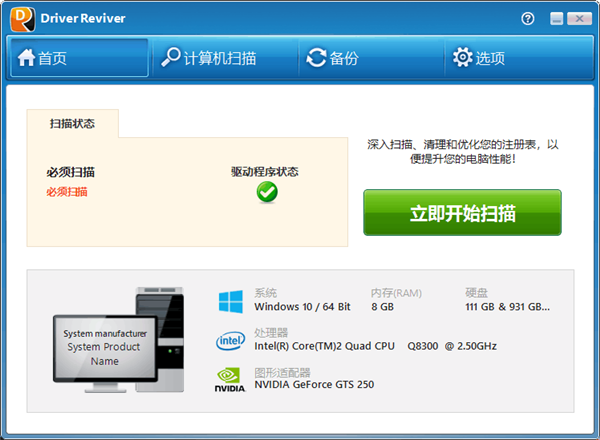Close the Driver Reviver window

click(579, 18)
